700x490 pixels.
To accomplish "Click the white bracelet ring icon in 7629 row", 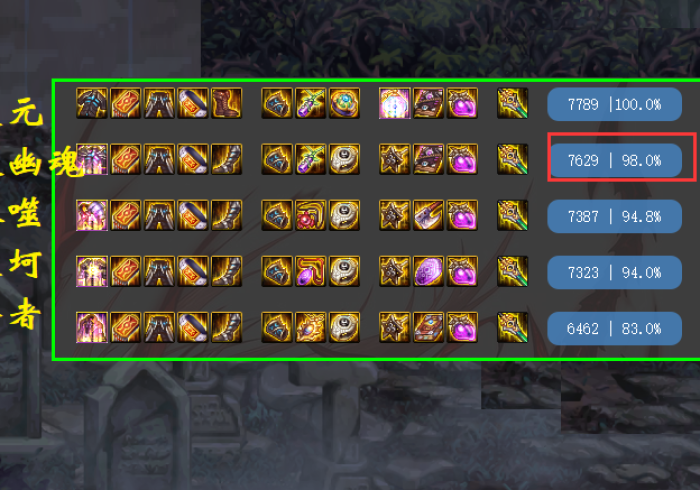I will [x=344, y=159].
